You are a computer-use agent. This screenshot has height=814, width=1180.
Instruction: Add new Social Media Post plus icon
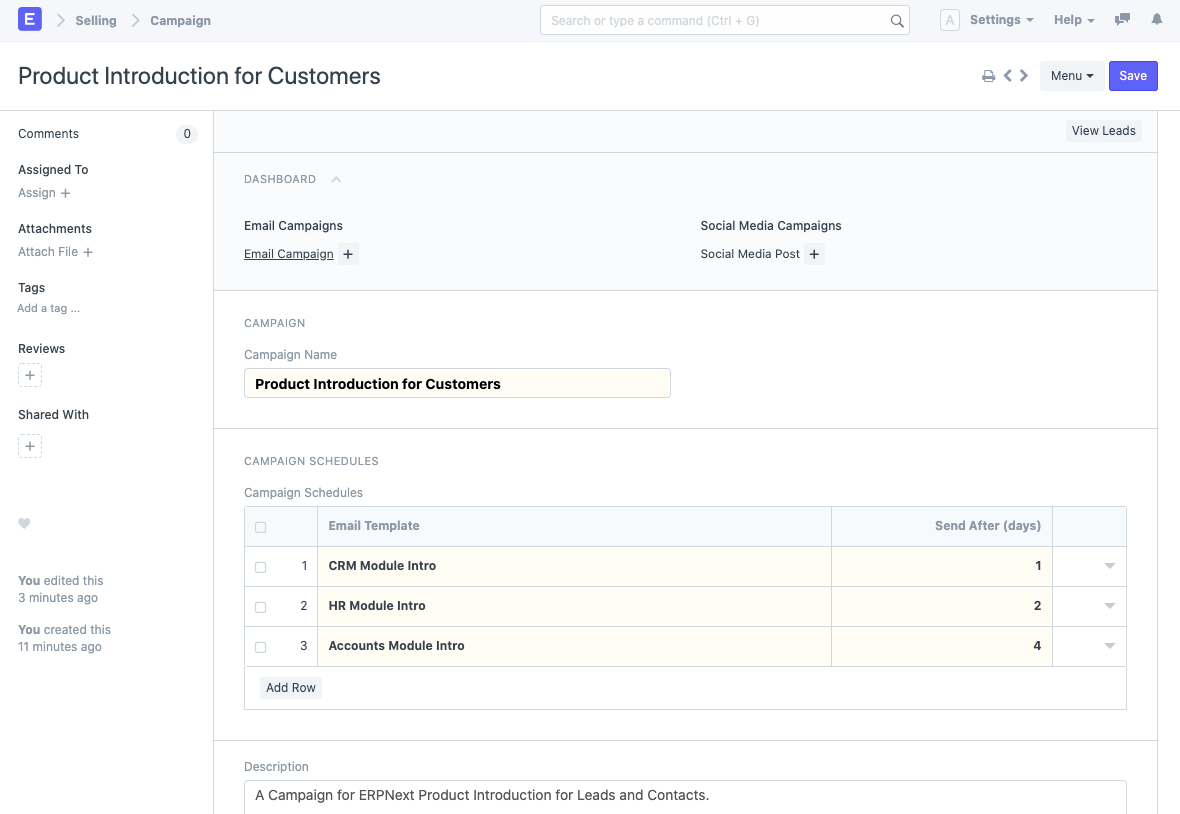pos(814,255)
